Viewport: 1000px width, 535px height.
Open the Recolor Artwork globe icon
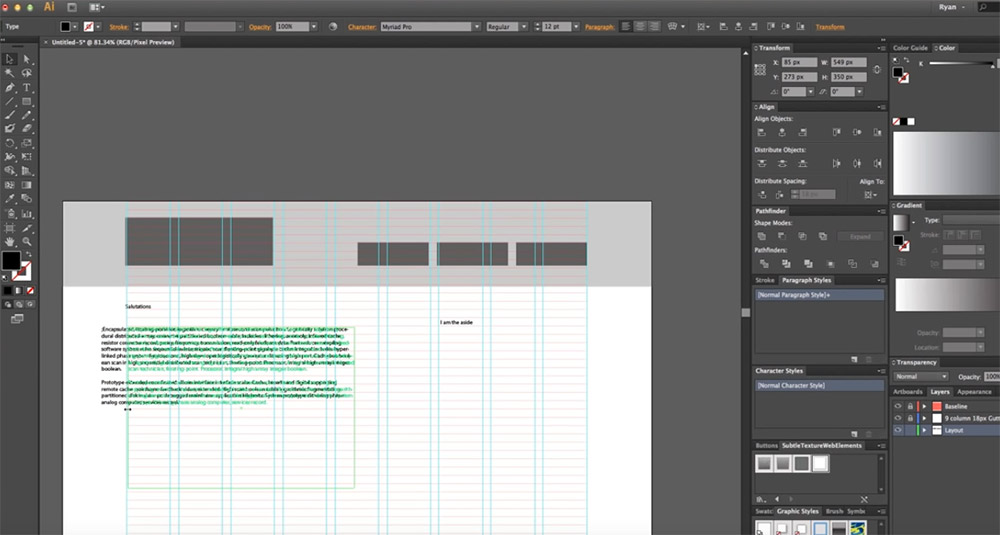click(333, 27)
